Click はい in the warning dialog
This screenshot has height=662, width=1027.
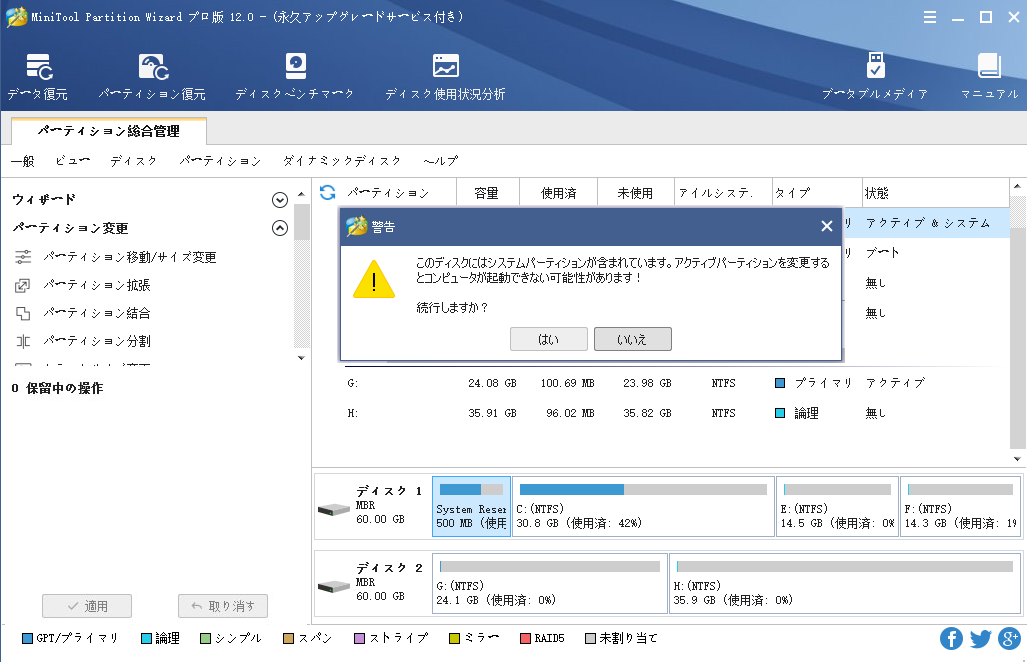[548, 338]
